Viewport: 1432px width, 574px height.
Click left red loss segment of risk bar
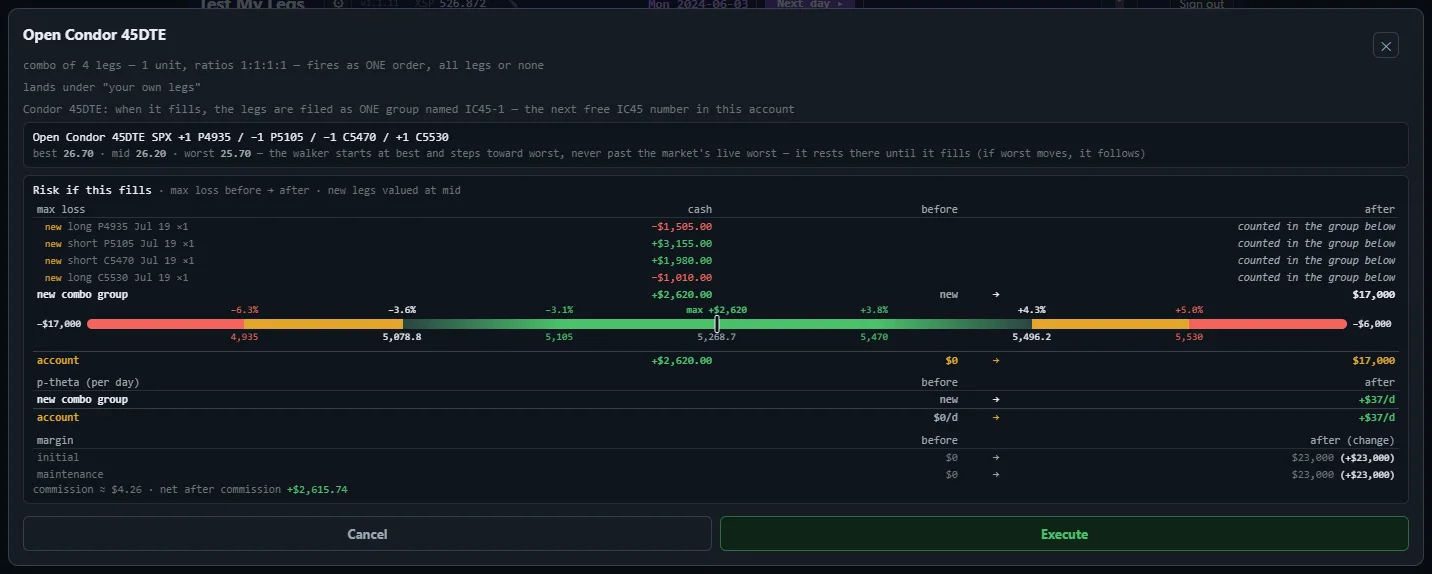(165, 324)
